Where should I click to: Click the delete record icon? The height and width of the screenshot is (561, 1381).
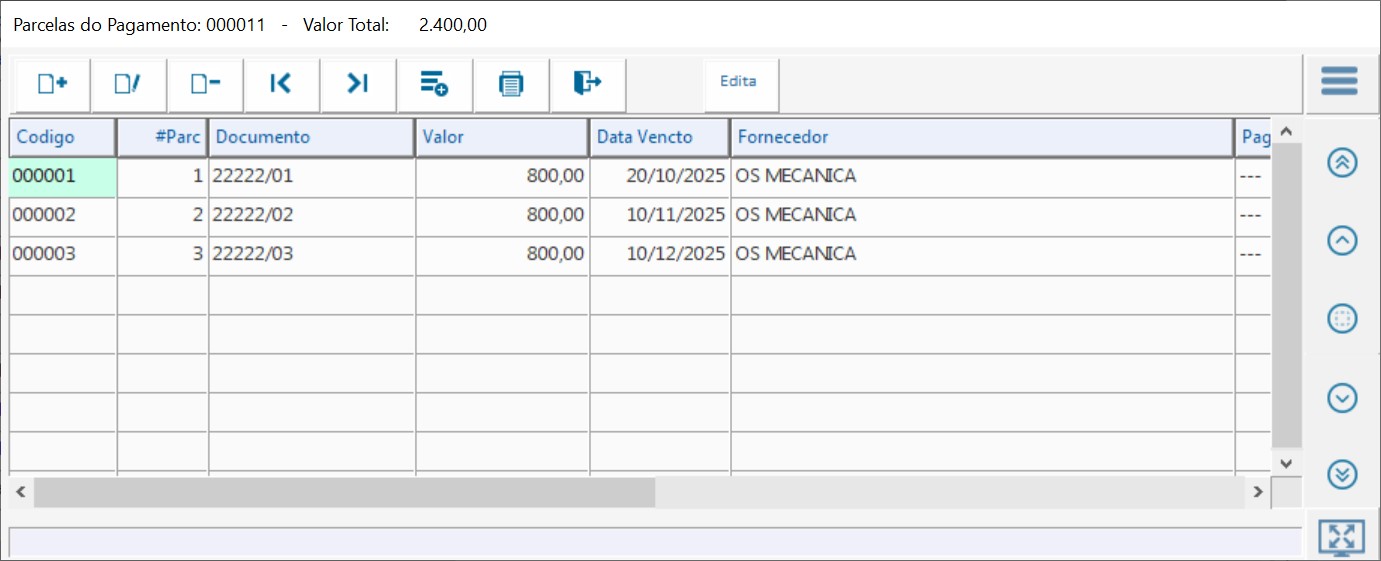coord(205,84)
